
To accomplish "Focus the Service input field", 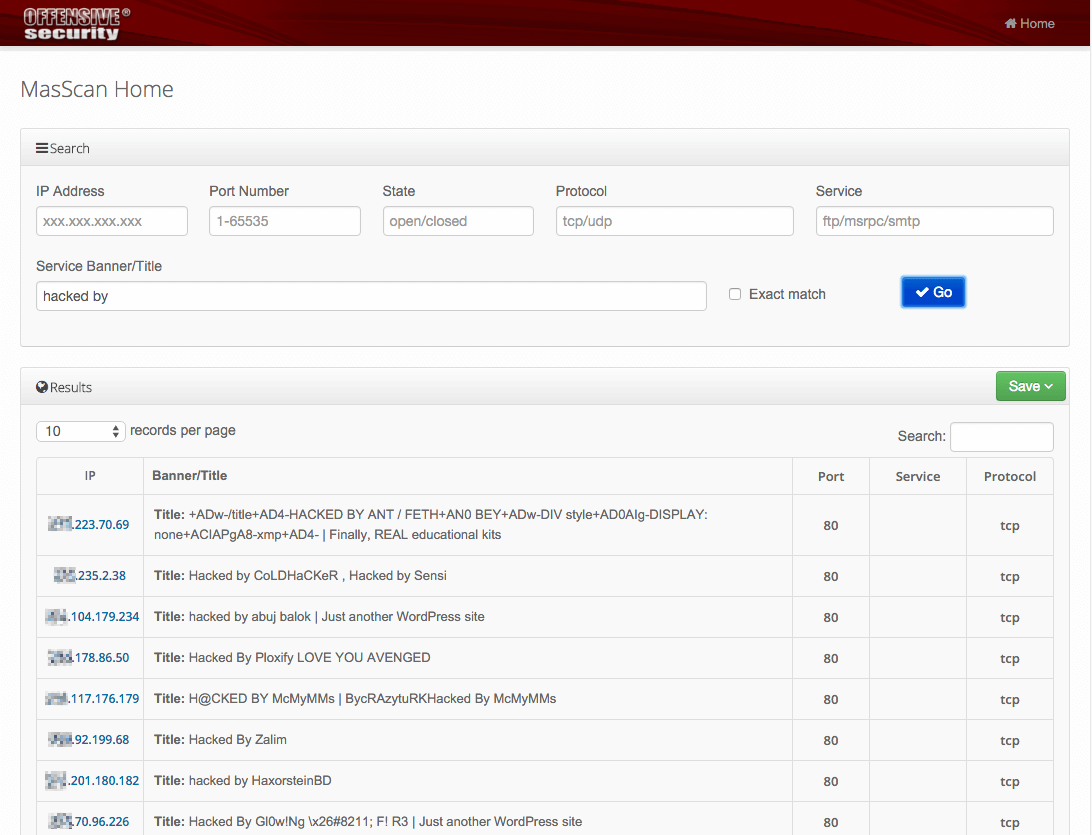I will (934, 221).
